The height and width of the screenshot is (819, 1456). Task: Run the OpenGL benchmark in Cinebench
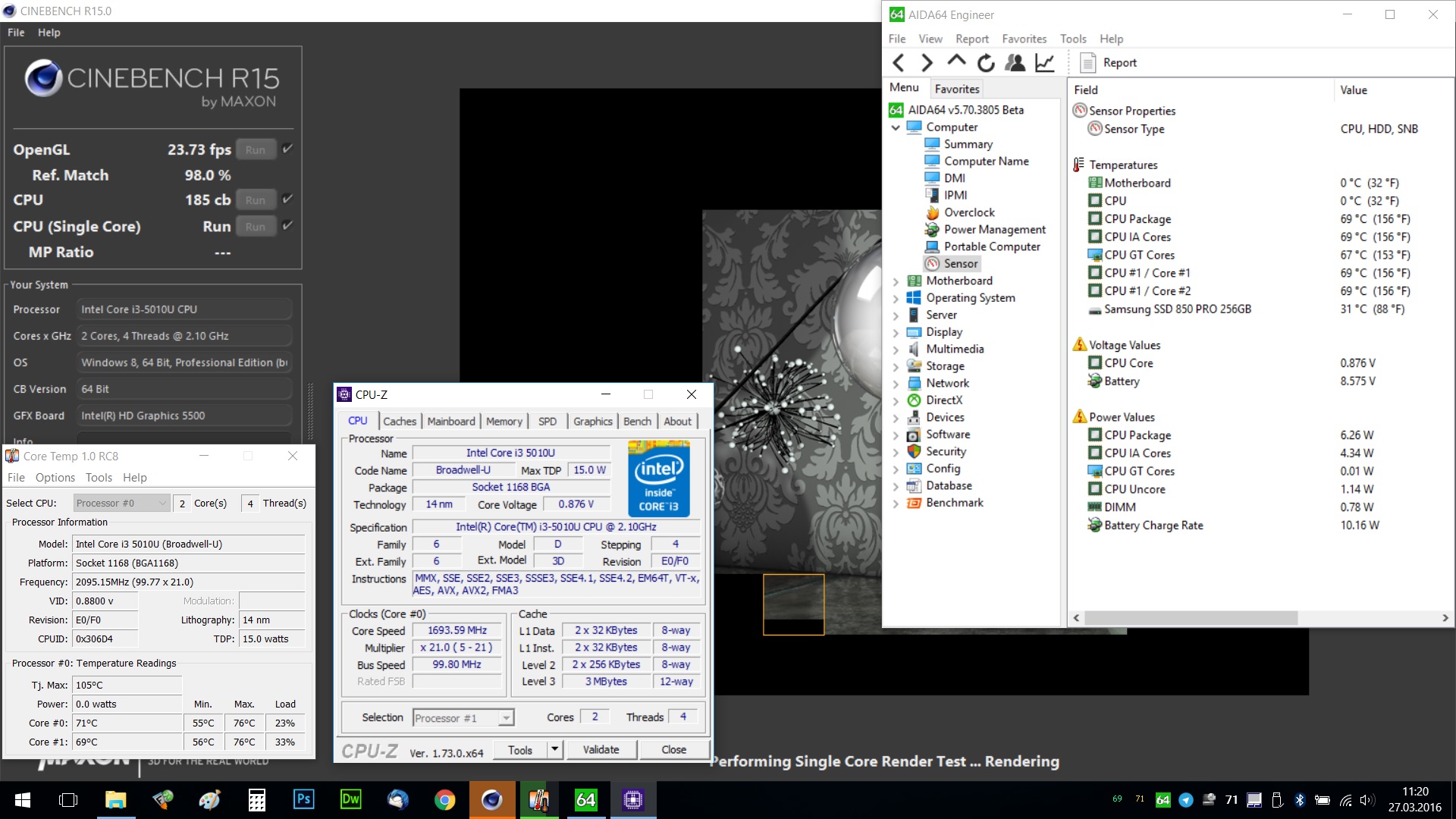[x=256, y=149]
